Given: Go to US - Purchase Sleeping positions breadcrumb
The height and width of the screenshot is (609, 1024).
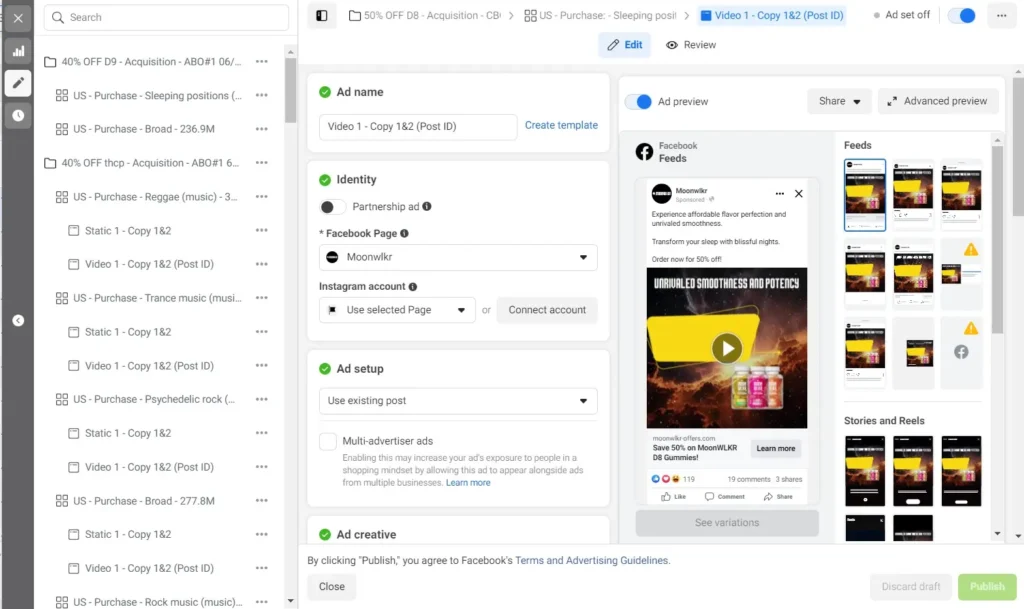Looking at the screenshot, I should click(600, 16).
